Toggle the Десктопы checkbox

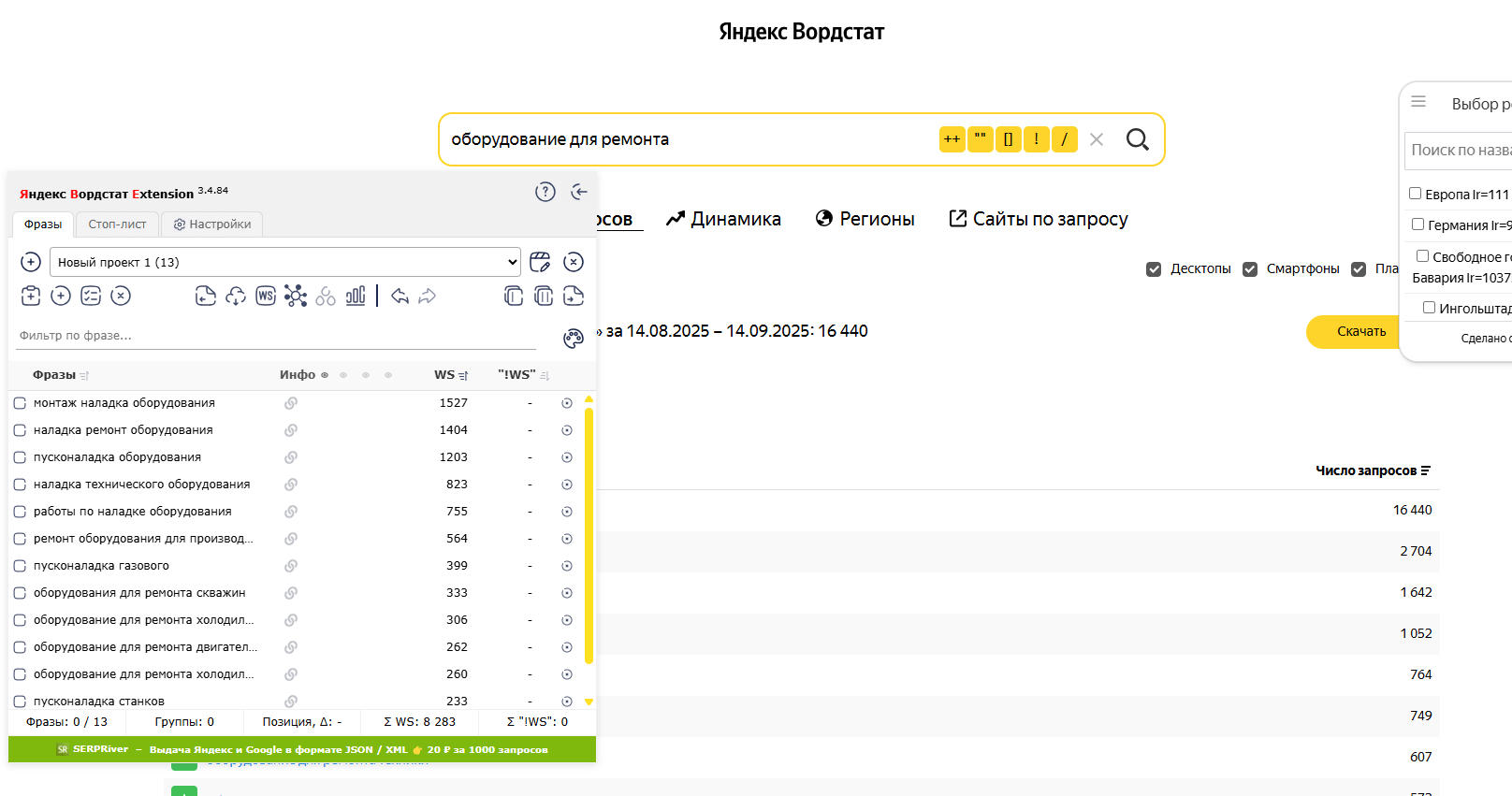tap(1154, 269)
